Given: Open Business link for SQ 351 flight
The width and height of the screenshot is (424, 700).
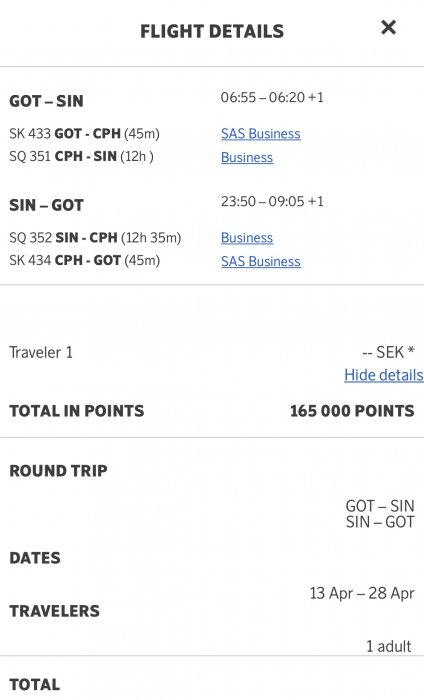Looking at the screenshot, I should click(247, 157).
